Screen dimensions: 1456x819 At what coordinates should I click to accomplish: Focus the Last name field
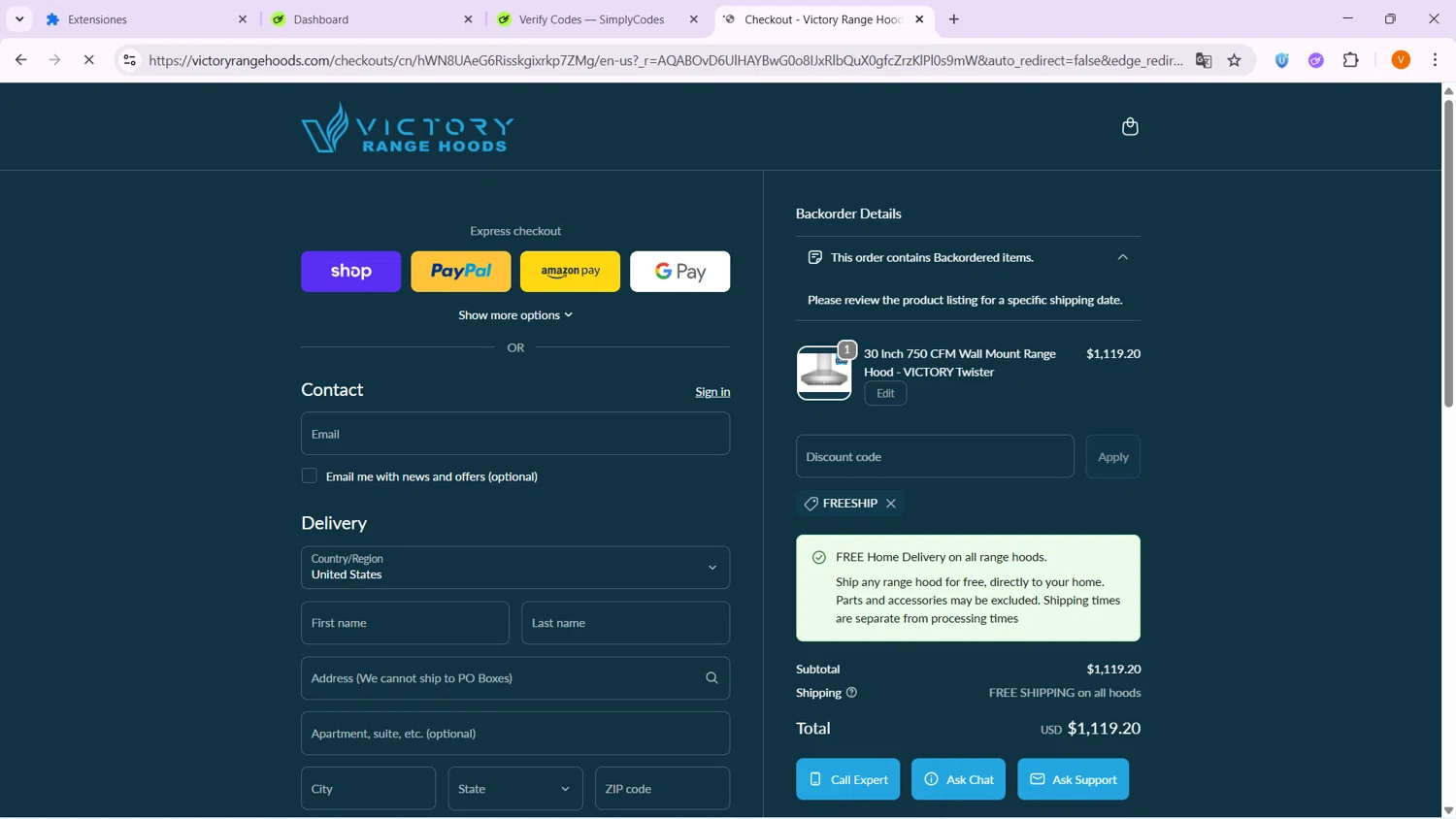click(626, 623)
